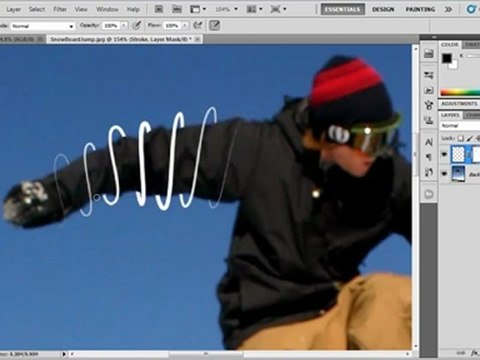The width and height of the screenshot is (480, 360).
Task: Open the View menu
Action: pyautogui.click(x=81, y=9)
